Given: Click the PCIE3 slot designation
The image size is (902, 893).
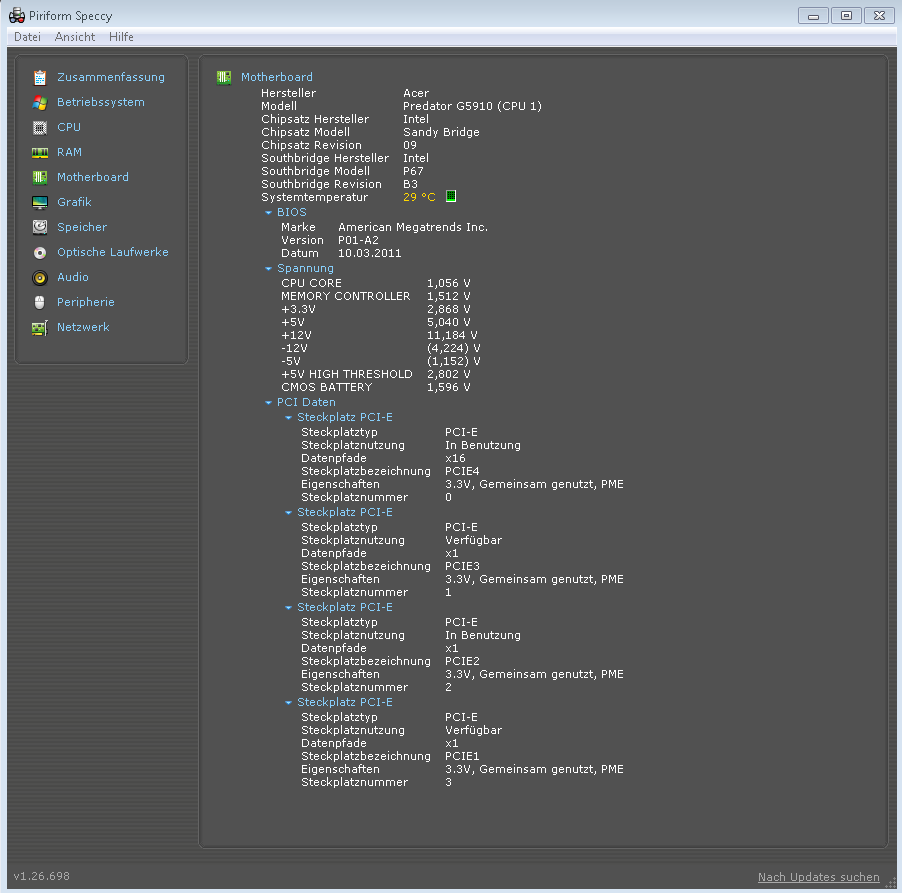Looking at the screenshot, I should coord(462,567).
